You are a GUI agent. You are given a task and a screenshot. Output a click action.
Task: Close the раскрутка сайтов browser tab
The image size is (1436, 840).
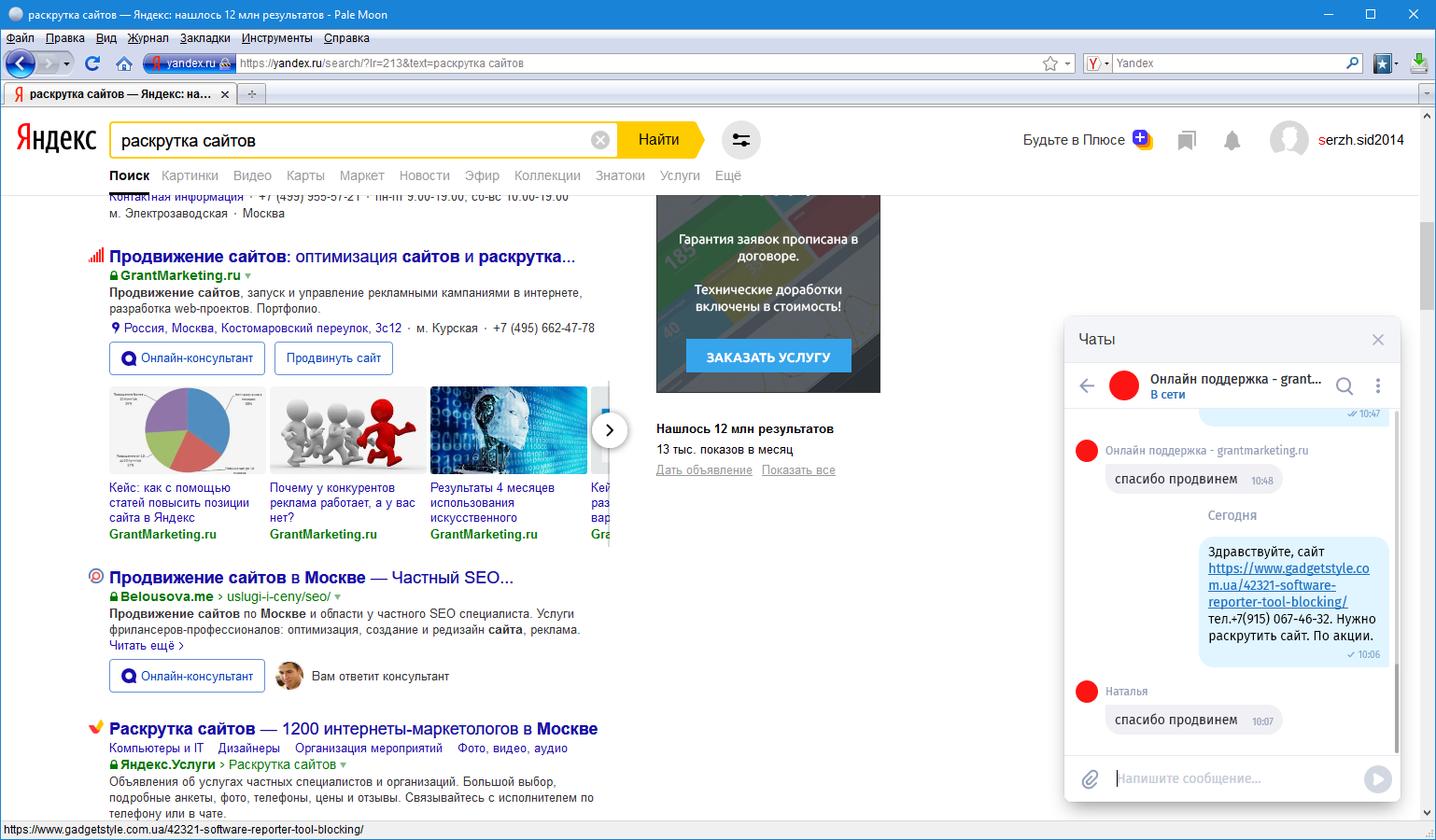point(225,94)
